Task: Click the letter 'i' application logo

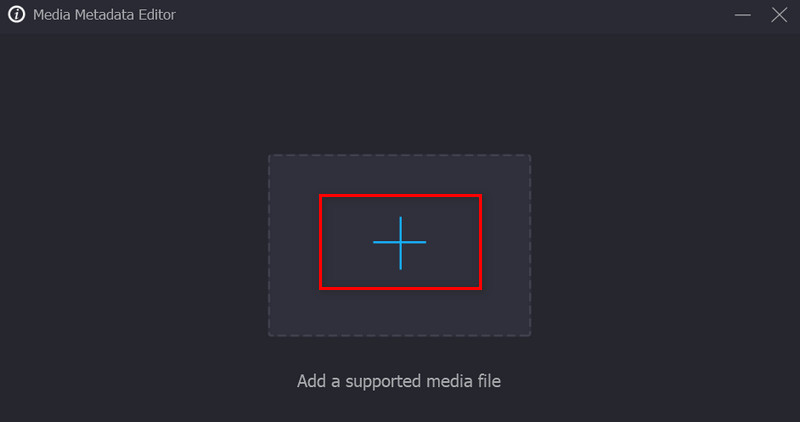Action: point(16,14)
